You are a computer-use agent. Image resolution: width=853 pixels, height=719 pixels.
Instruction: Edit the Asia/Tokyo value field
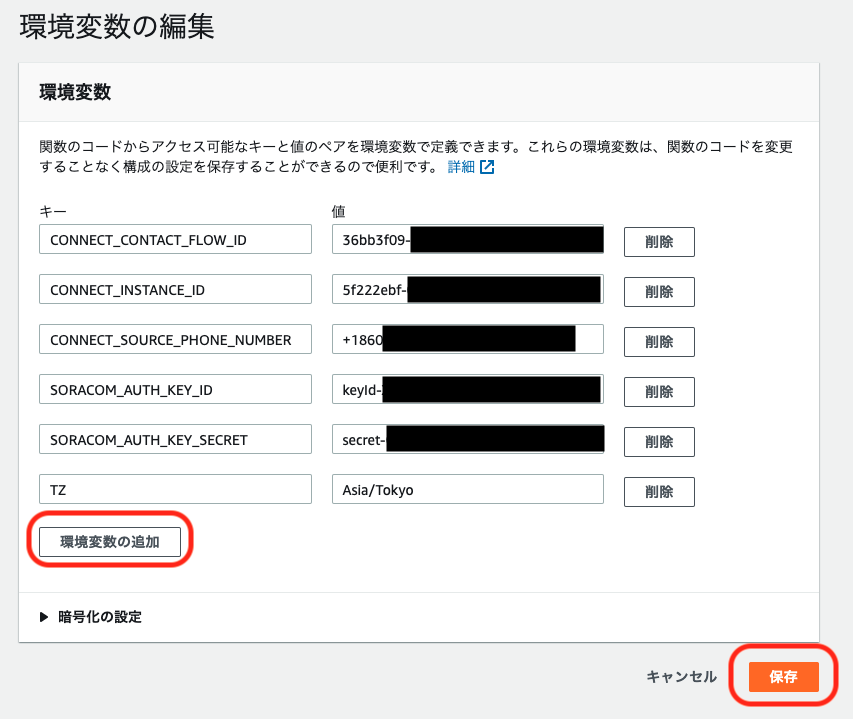coord(468,489)
